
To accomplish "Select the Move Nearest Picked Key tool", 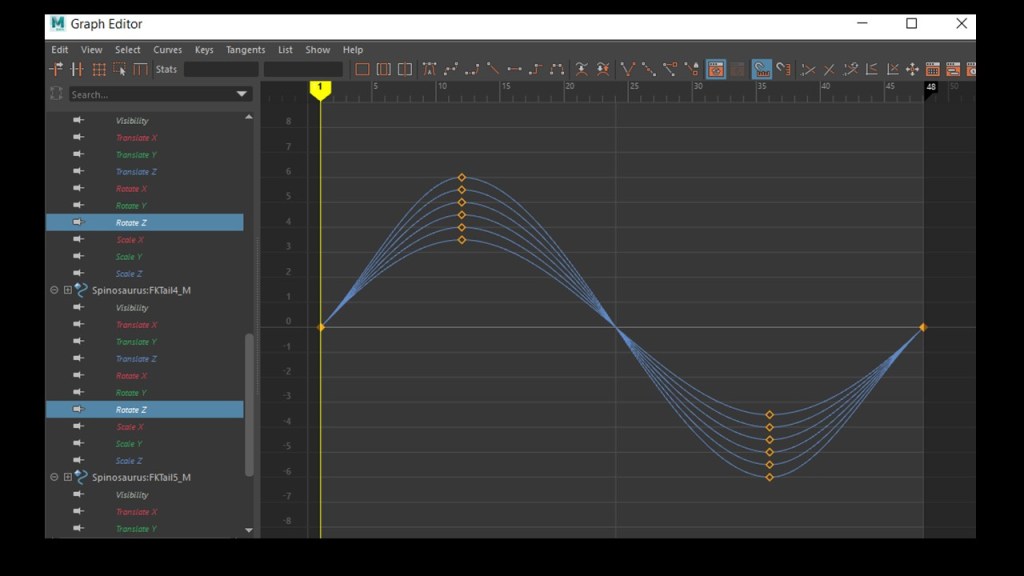I will pyautogui.click(x=56, y=70).
